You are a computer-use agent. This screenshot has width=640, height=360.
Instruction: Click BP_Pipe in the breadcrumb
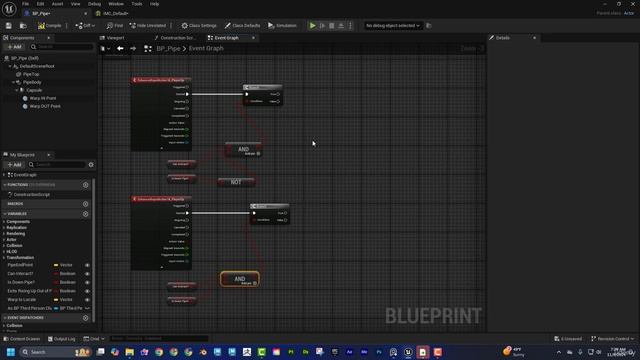[x=168, y=49]
